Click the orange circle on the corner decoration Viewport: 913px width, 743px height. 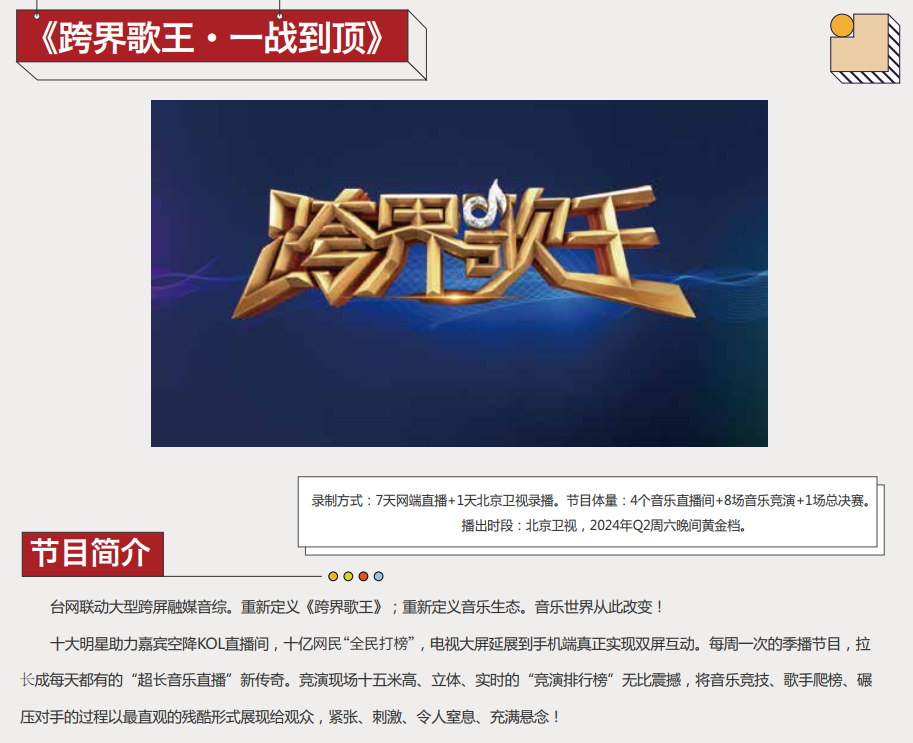[841, 26]
